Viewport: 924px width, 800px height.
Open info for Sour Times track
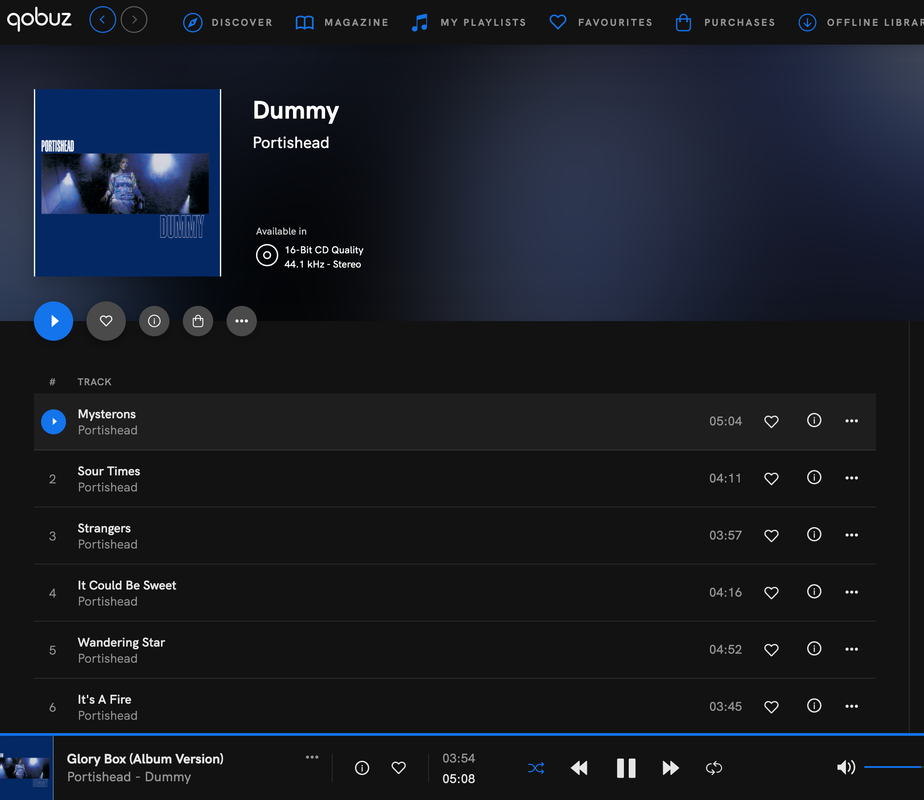pos(814,477)
